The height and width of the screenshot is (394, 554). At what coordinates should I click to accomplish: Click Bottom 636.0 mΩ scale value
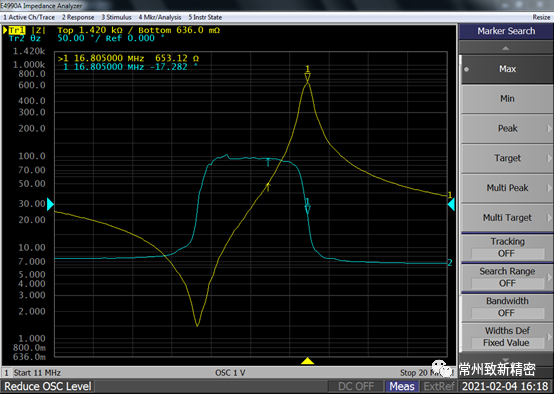pyautogui.click(x=179, y=30)
